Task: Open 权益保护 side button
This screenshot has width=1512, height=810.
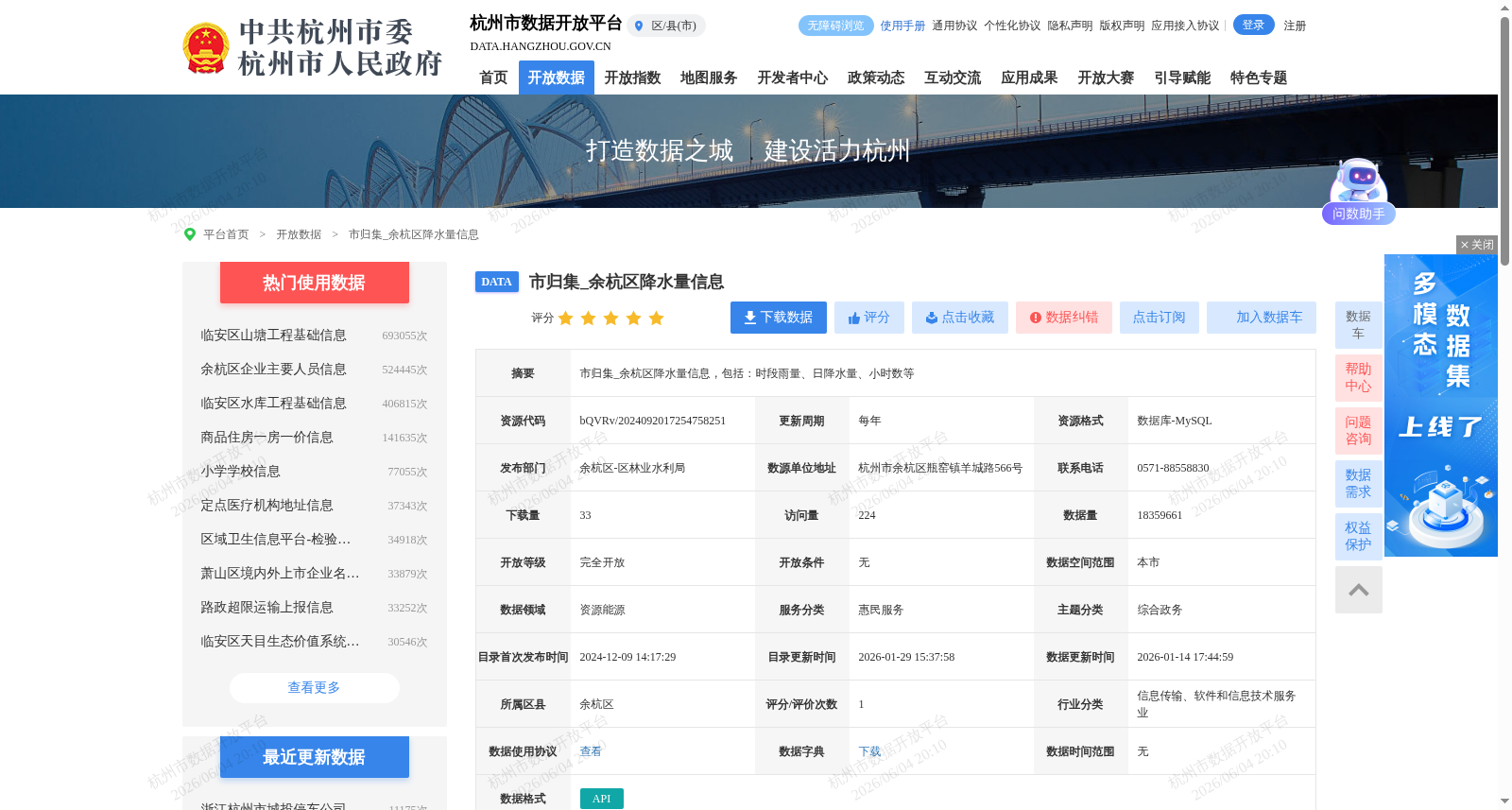Action: click(x=1359, y=537)
